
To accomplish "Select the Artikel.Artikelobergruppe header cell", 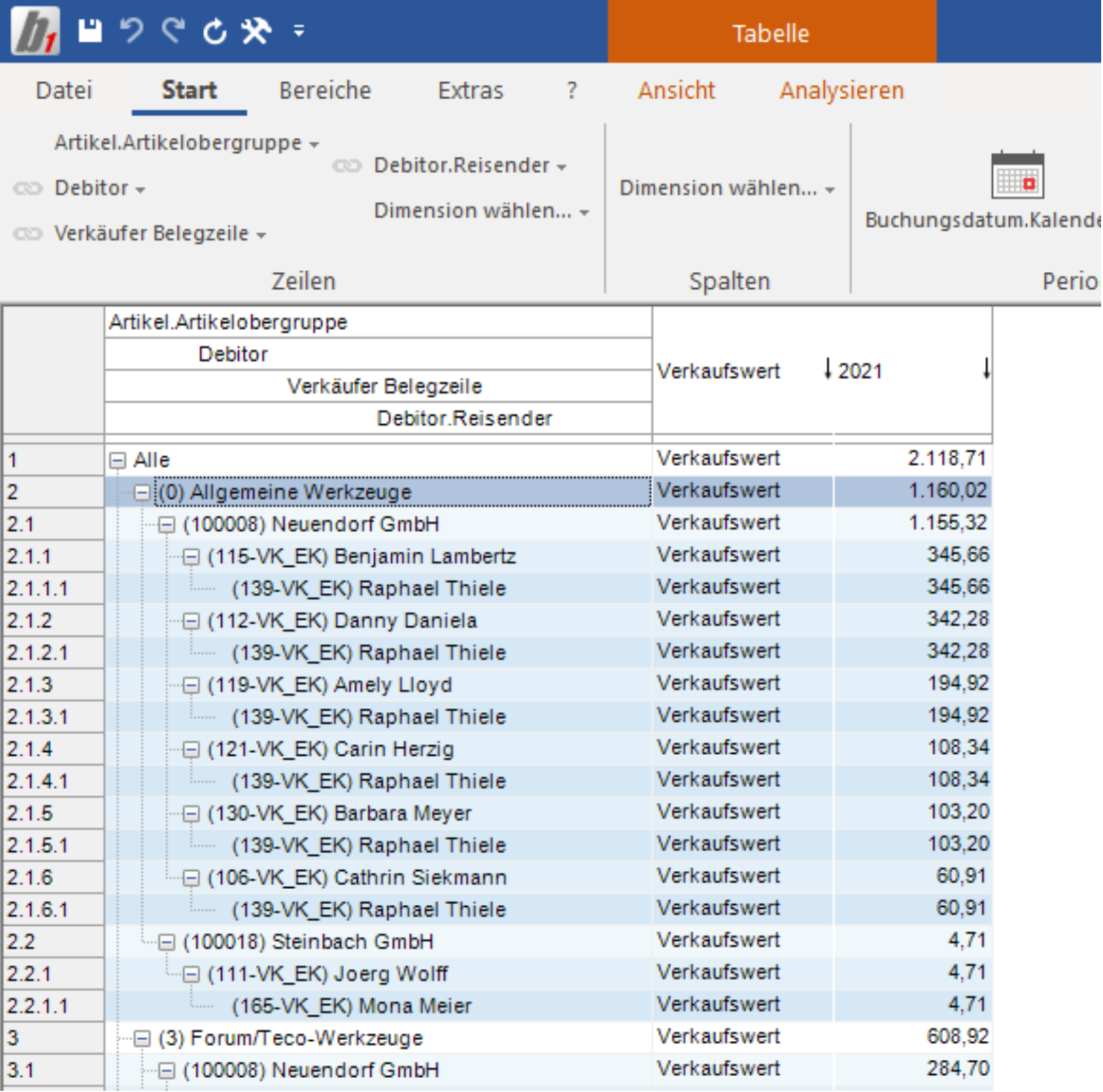I will tap(378, 322).
